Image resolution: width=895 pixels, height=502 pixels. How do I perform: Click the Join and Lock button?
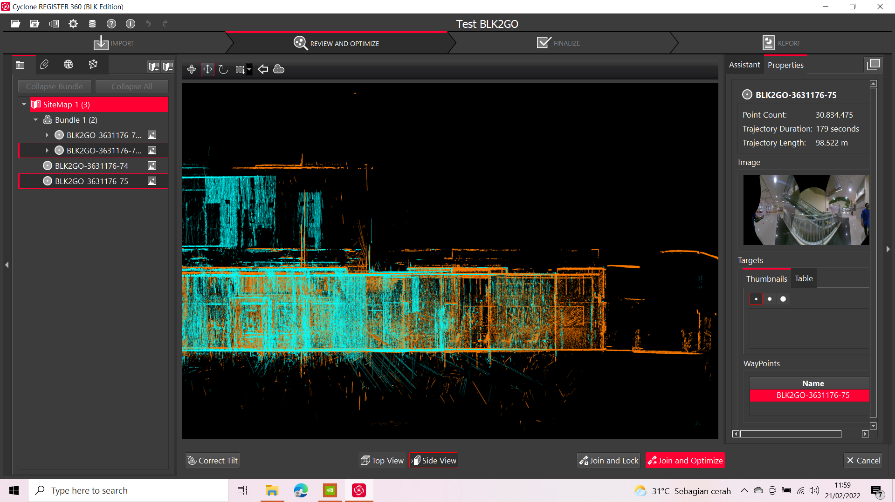coord(608,460)
